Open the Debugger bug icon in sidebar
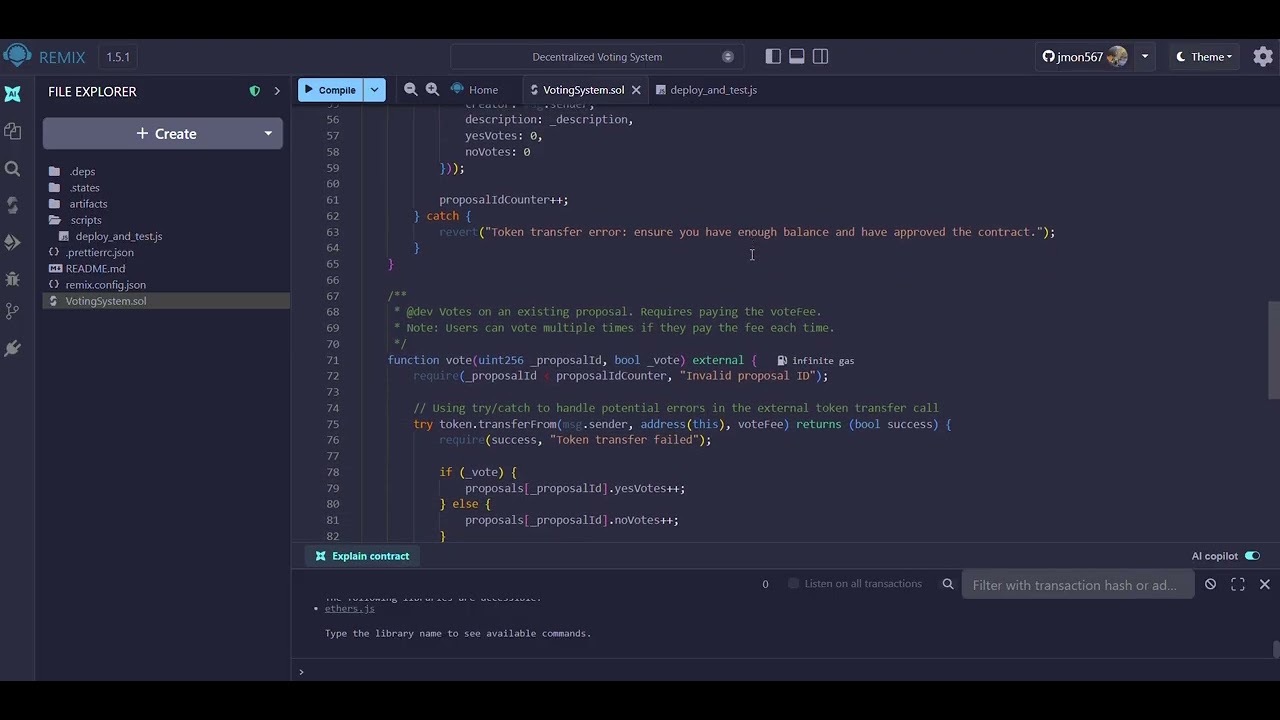The image size is (1280, 720). point(13,278)
